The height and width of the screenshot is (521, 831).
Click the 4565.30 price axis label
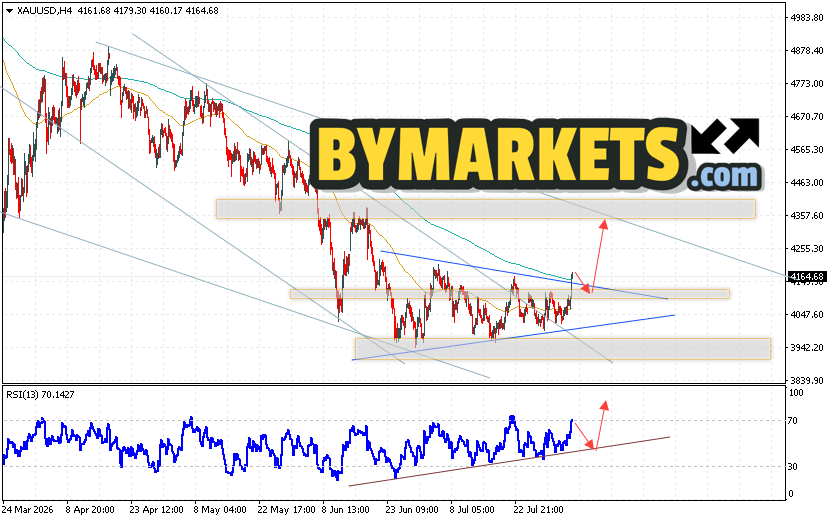coord(807,150)
